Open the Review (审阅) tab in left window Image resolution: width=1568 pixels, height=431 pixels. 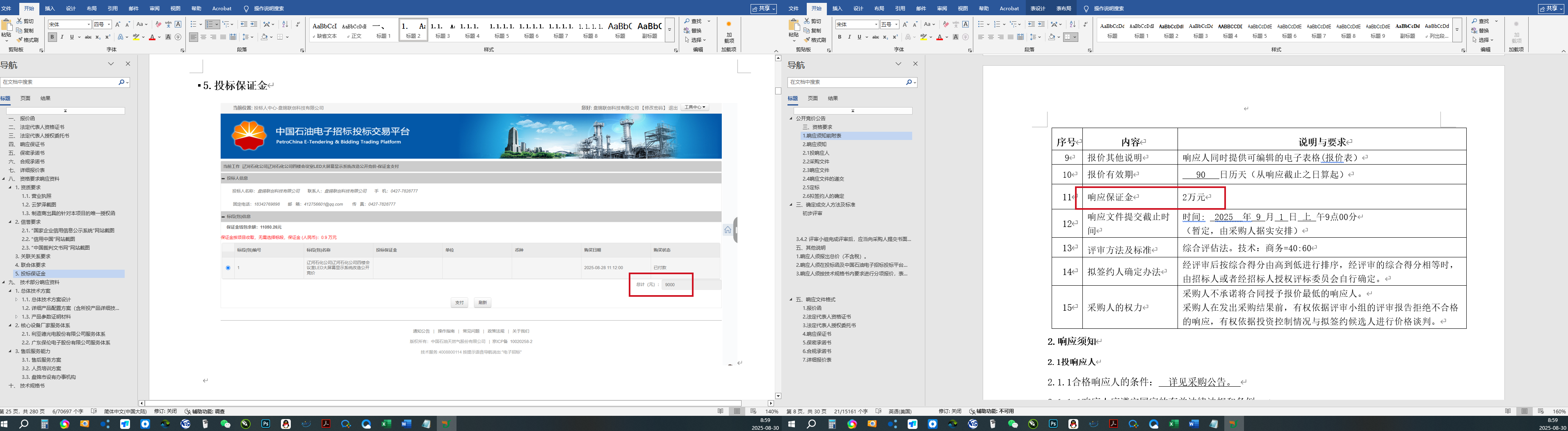(155, 9)
